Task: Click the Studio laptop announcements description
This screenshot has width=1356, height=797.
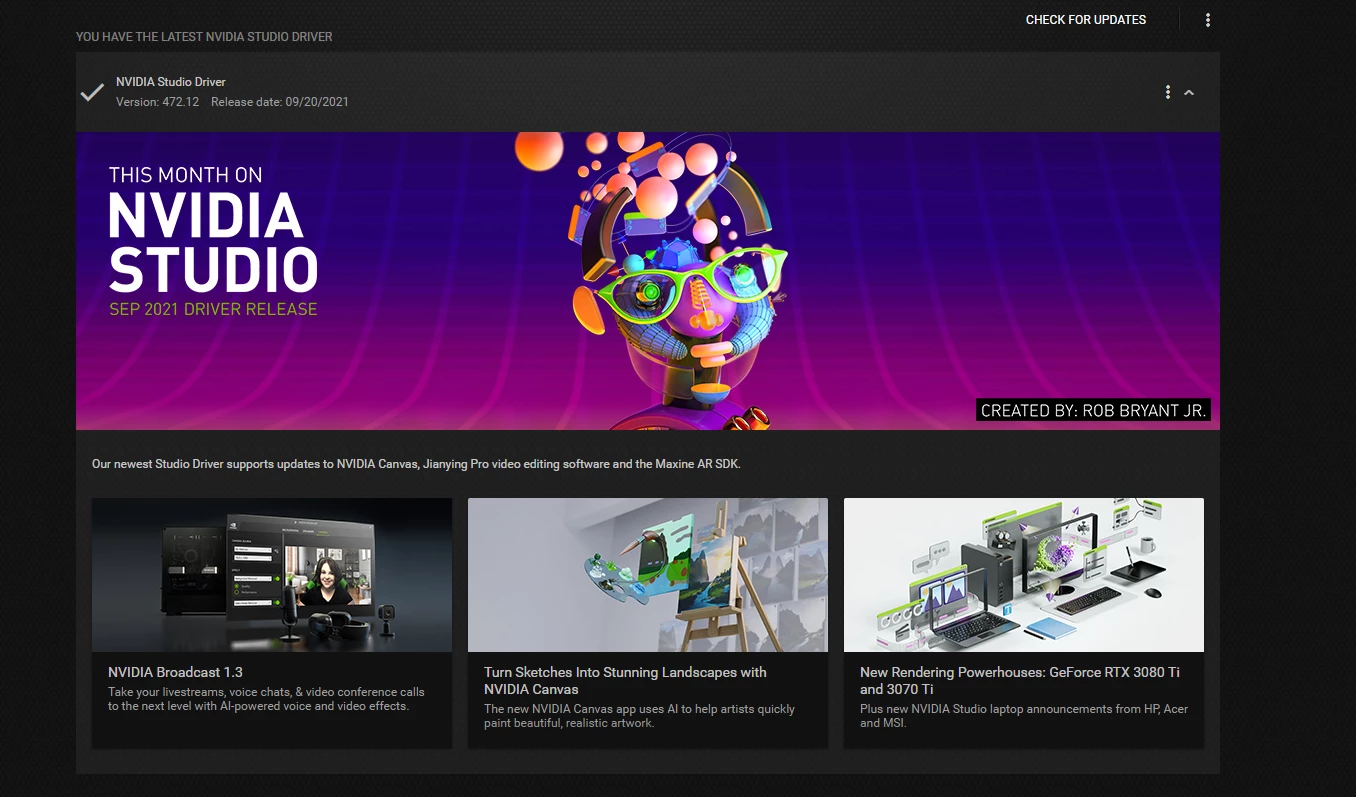Action: pos(1024,716)
